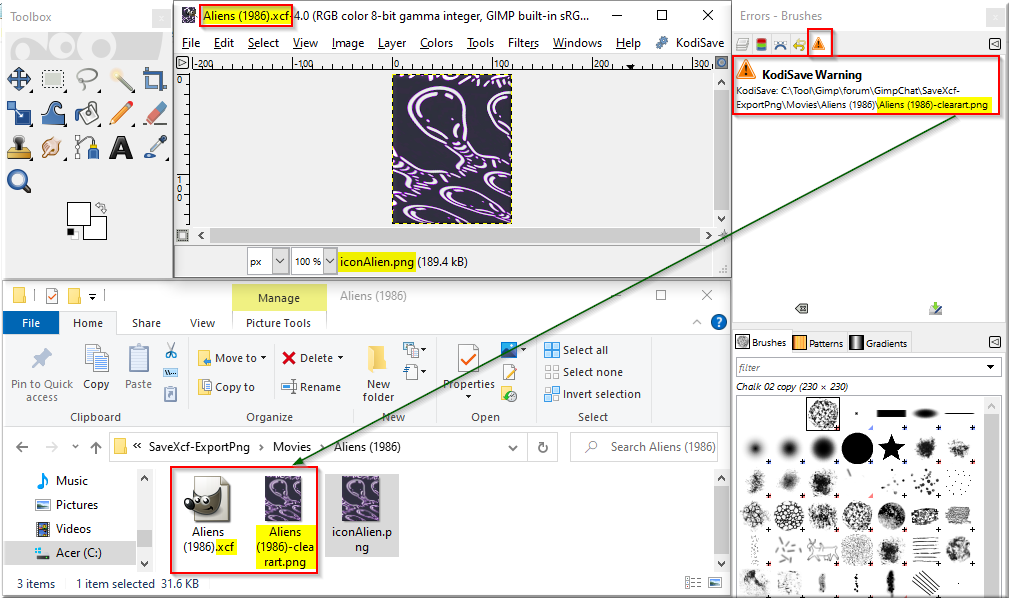
Task: Select the Pencil tool
Action: [x=121, y=113]
